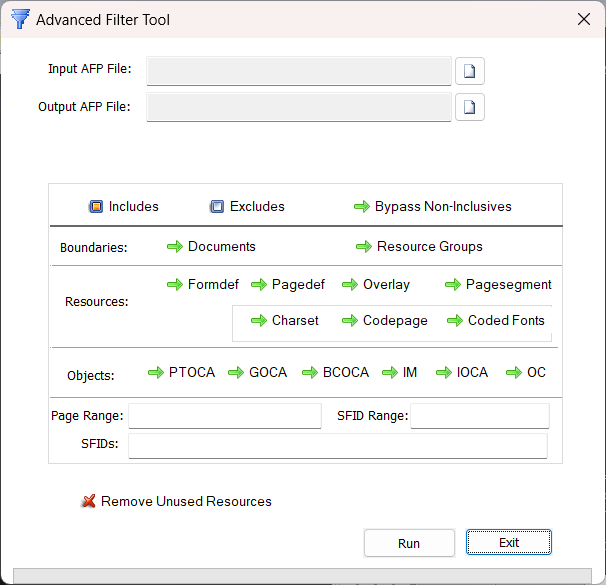The width and height of the screenshot is (606, 585).
Task: Toggle the Pagesegment resource filter
Action: click(453, 285)
